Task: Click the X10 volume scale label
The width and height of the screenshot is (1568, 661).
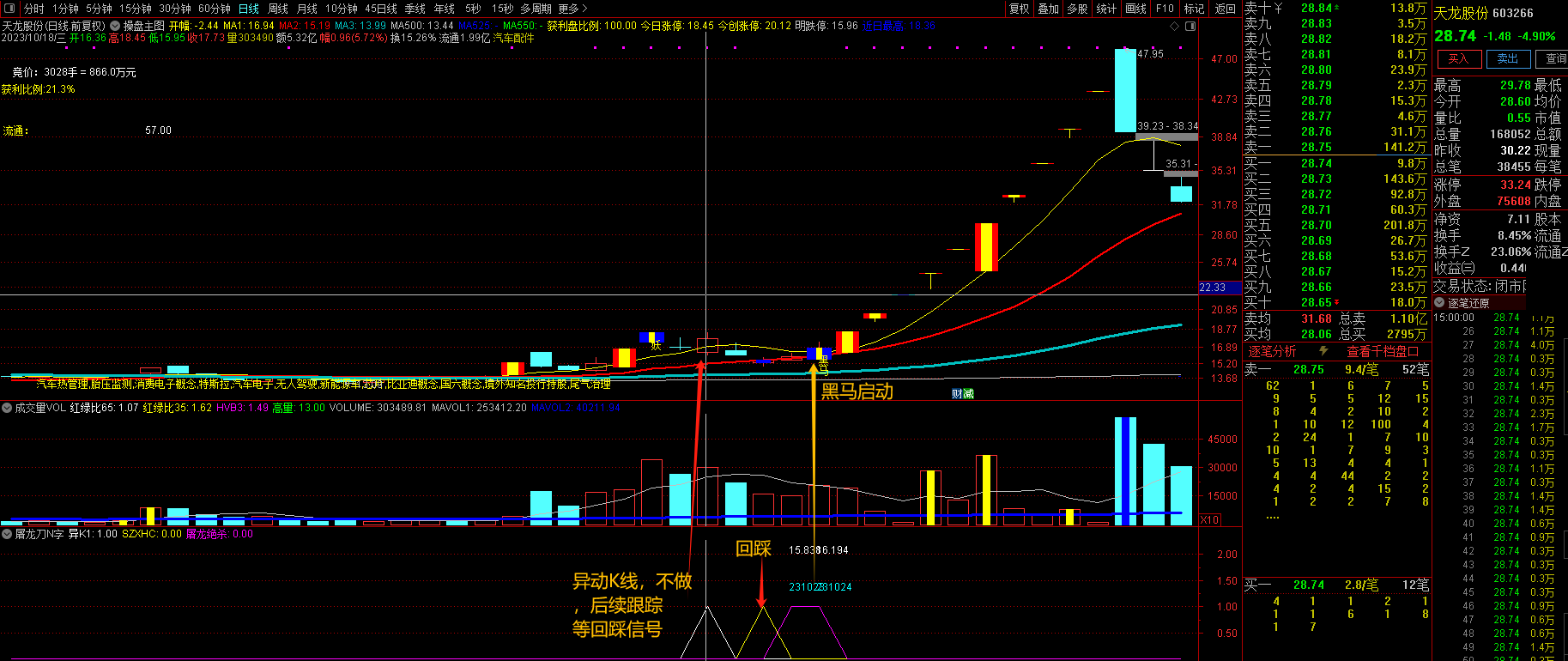Action: (x=1209, y=519)
